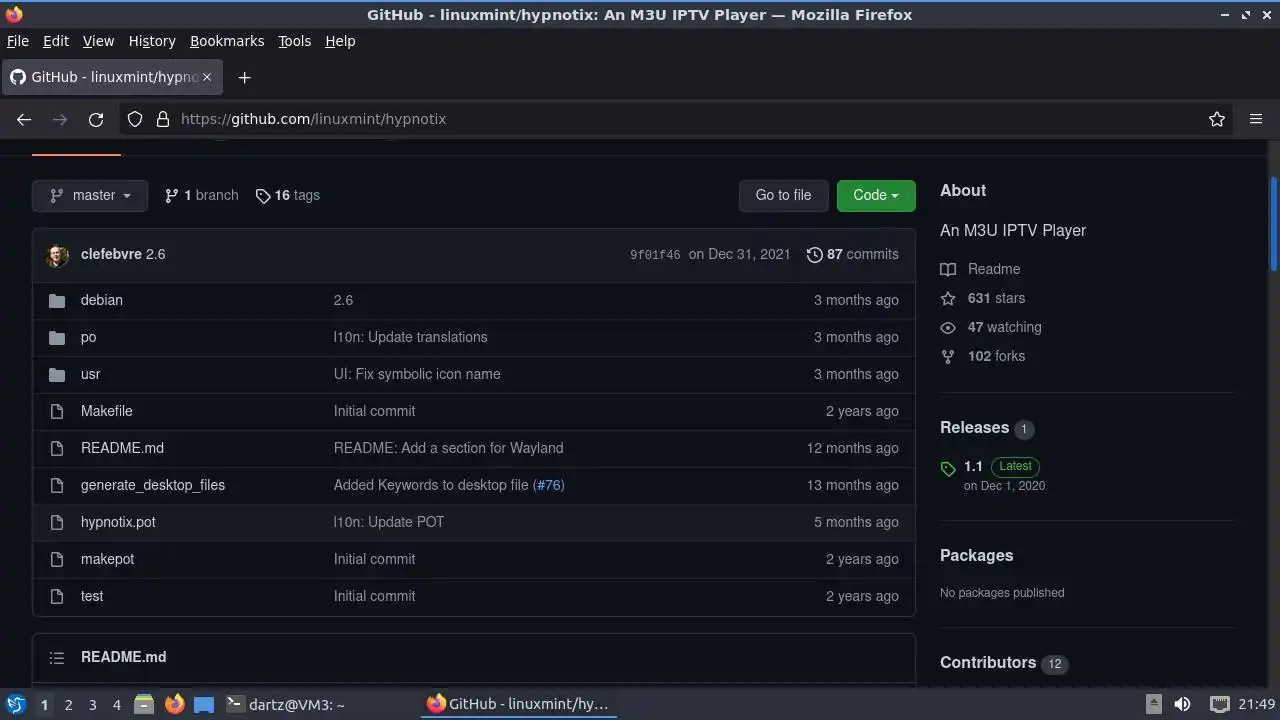Click the star icon beside 631 stars

pyautogui.click(x=948, y=298)
